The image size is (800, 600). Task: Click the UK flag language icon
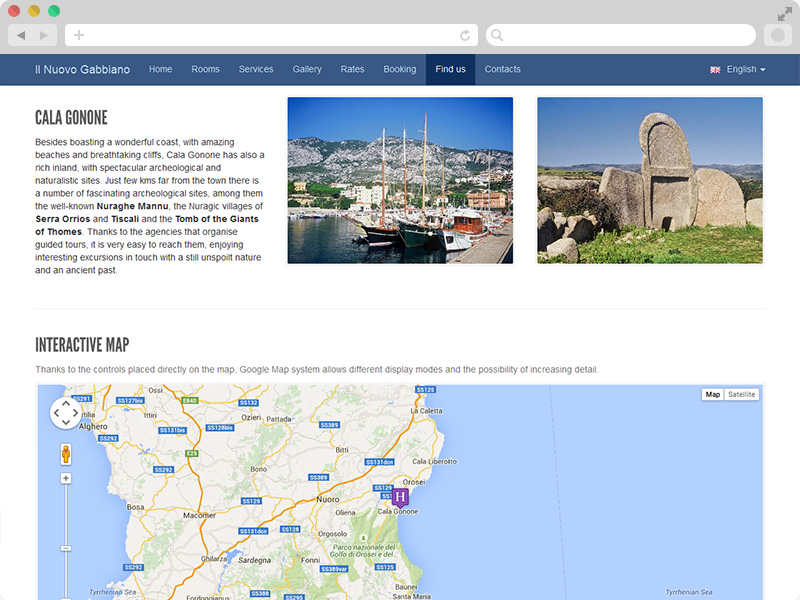click(715, 70)
